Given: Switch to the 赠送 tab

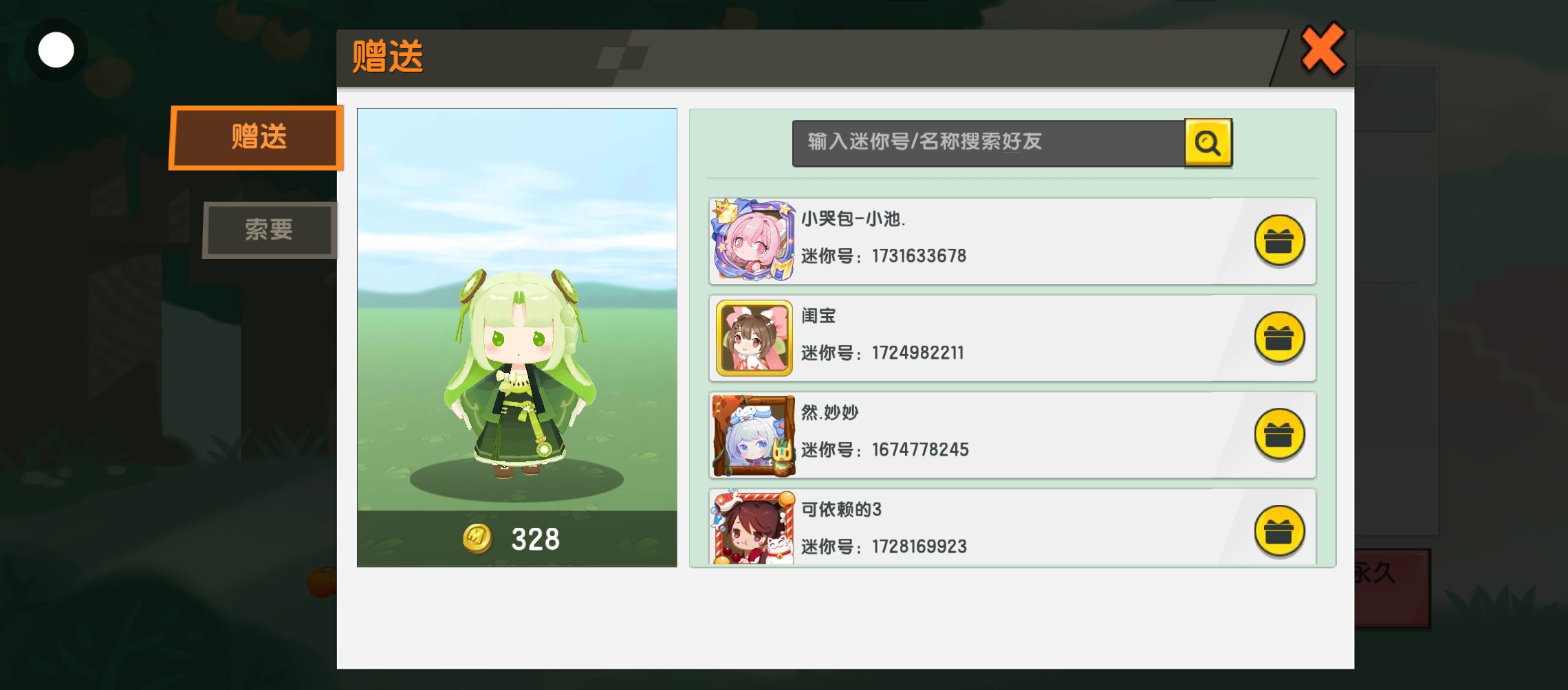Looking at the screenshot, I should click(257, 137).
